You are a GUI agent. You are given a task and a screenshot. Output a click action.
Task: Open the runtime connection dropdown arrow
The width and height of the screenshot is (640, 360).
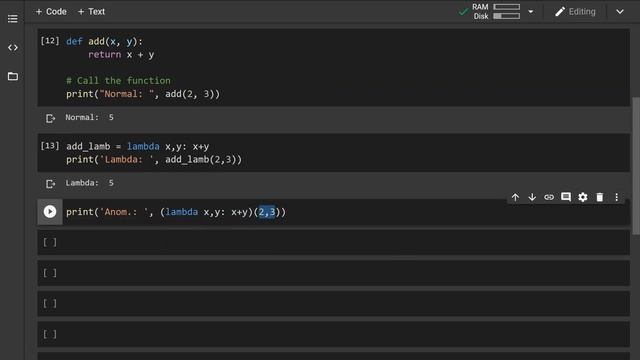[531, 11]
